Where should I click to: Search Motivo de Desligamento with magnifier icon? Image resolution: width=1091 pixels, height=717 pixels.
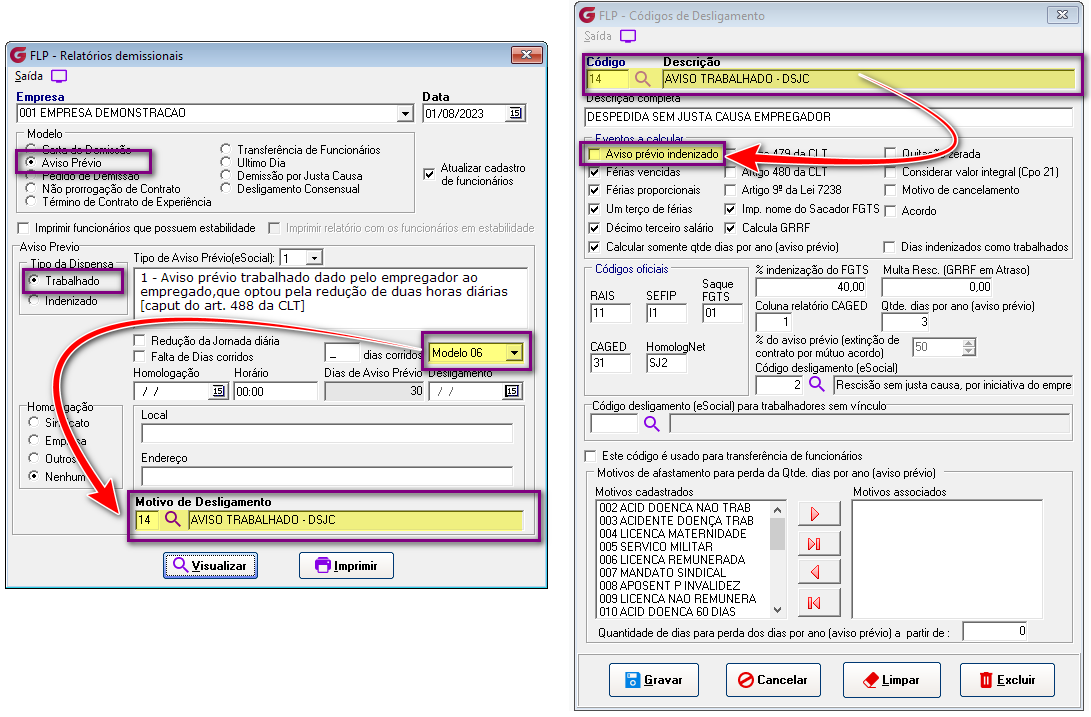tap(173, 519)
